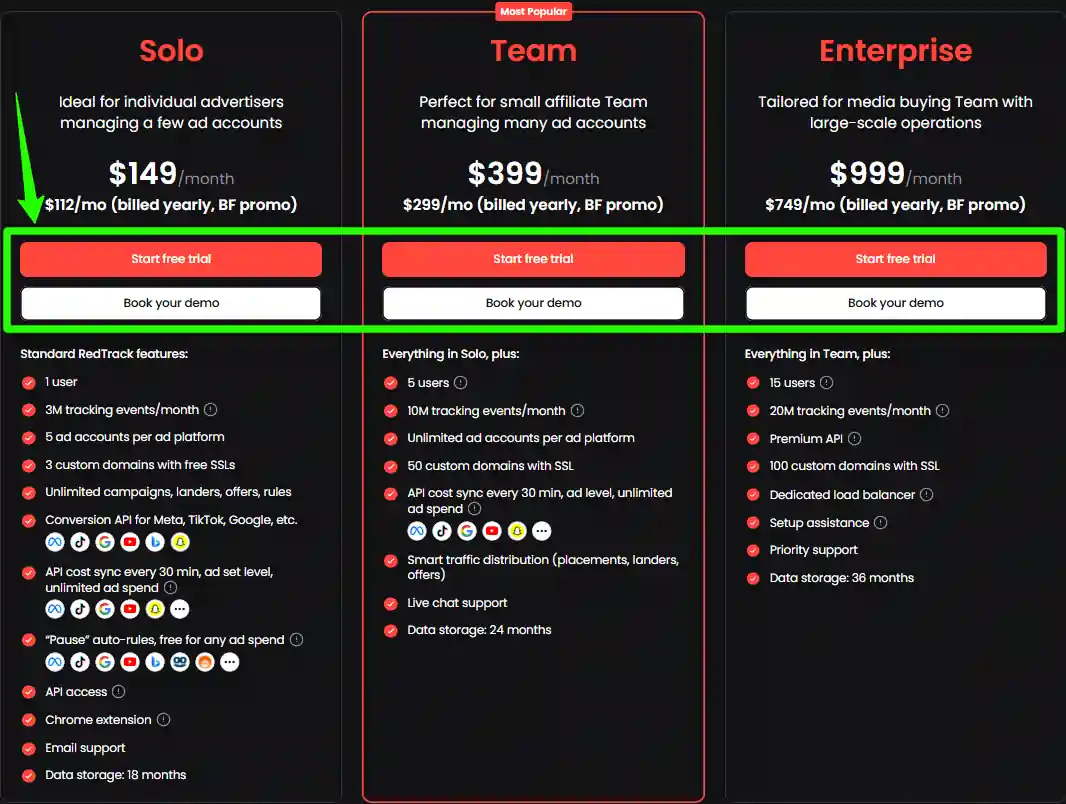Image resolution: width=1066 pixels, height=804 pixels.
Task: Click the "Most Popular" badge
Action: [533, 11]
